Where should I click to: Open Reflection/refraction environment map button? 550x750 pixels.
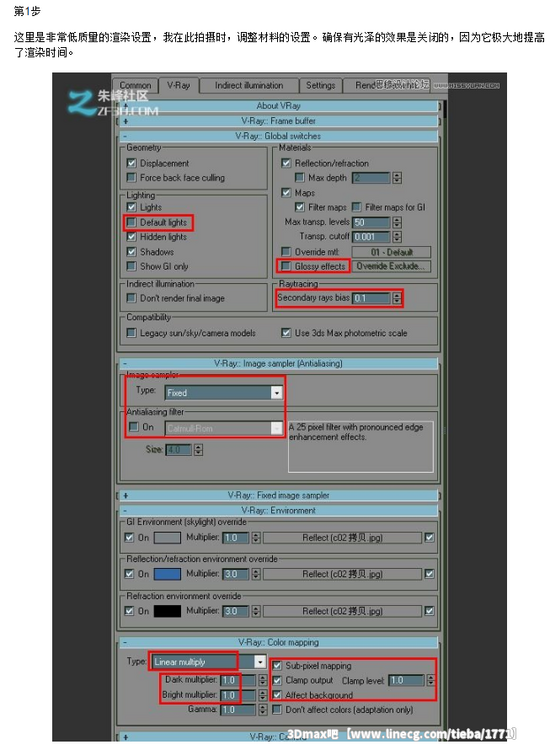coord(342,574)
